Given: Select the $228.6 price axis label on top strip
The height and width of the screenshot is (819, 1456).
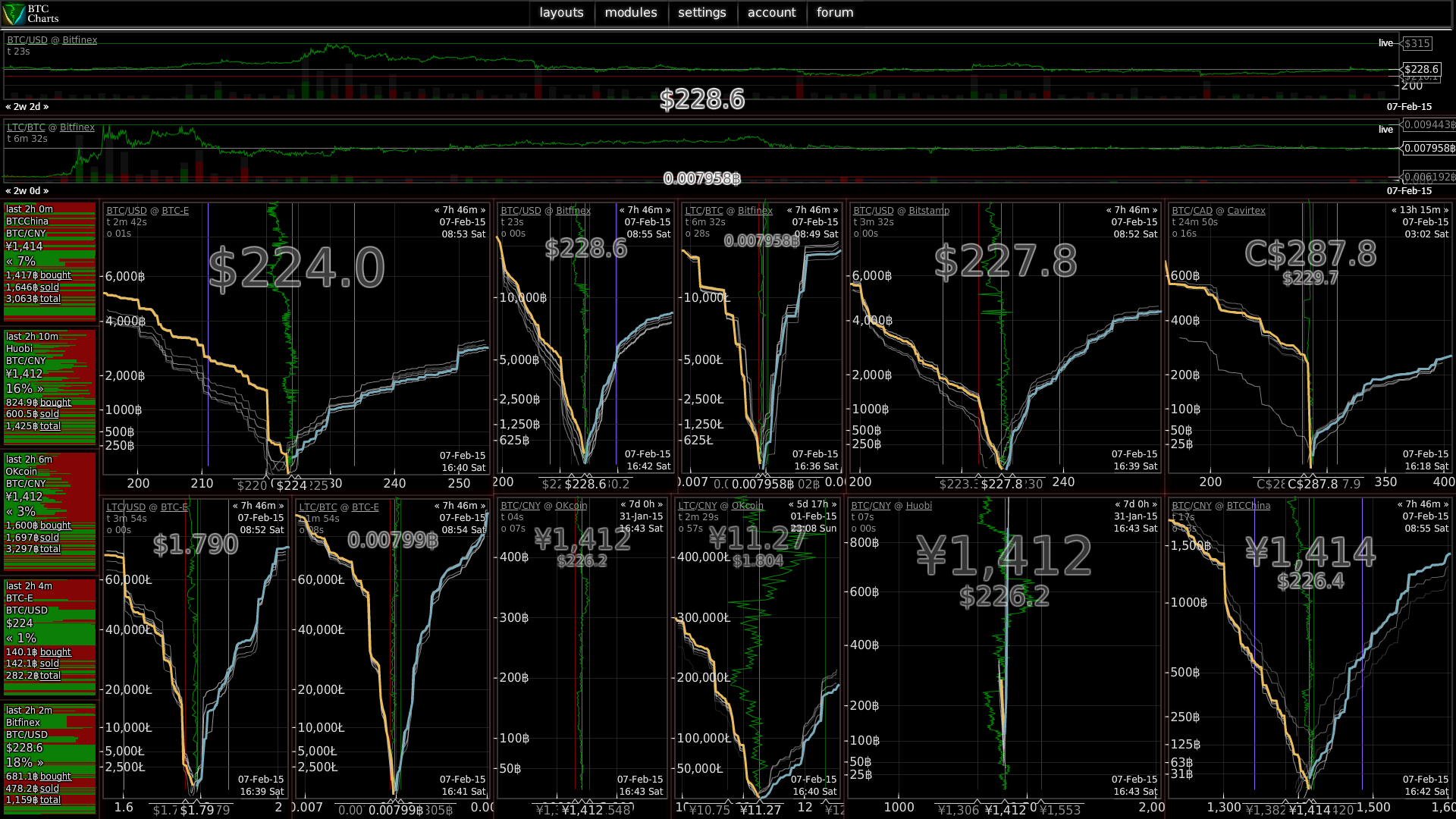Looking at the screenshot, I should [1420, 69].
